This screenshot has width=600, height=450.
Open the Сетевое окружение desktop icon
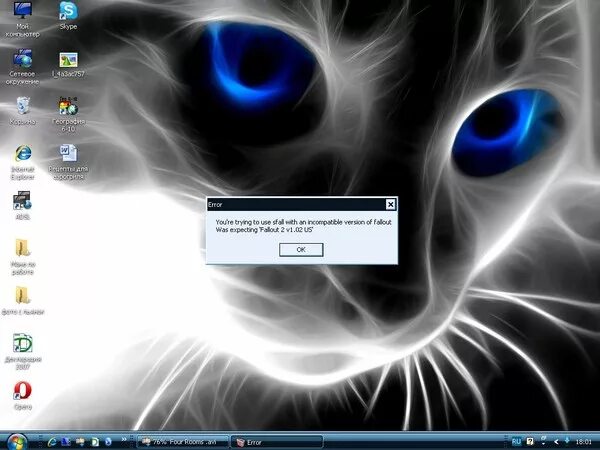(x=23, y=67)
